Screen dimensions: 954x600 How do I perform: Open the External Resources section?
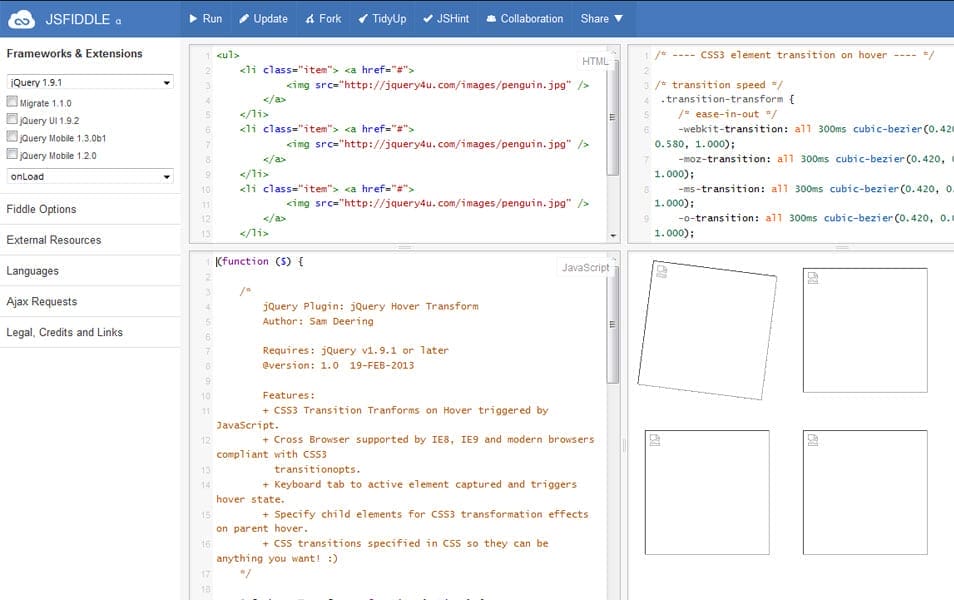pyautogui.click(x=56, y=240)
